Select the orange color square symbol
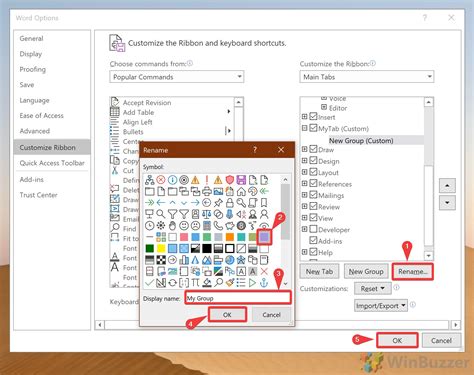Viewport: 474px width, 375px height. click(x=230, y=237)
